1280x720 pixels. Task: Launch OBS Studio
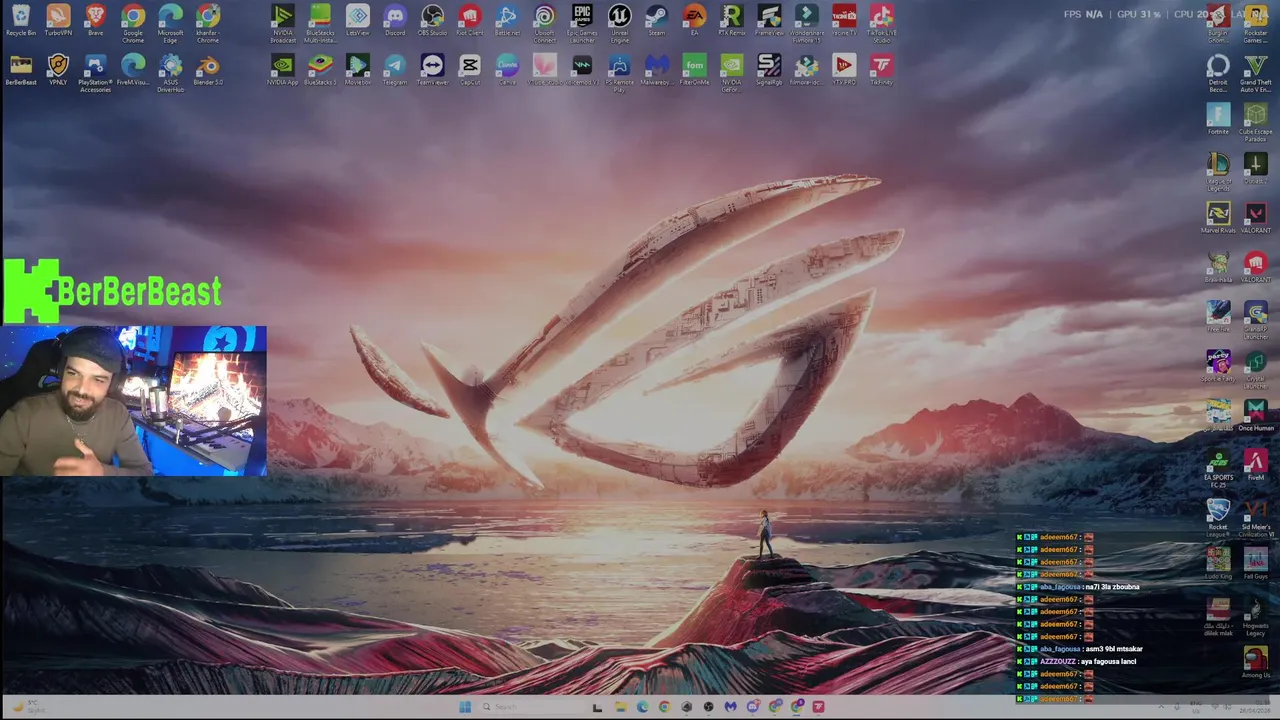coord(432,20)
